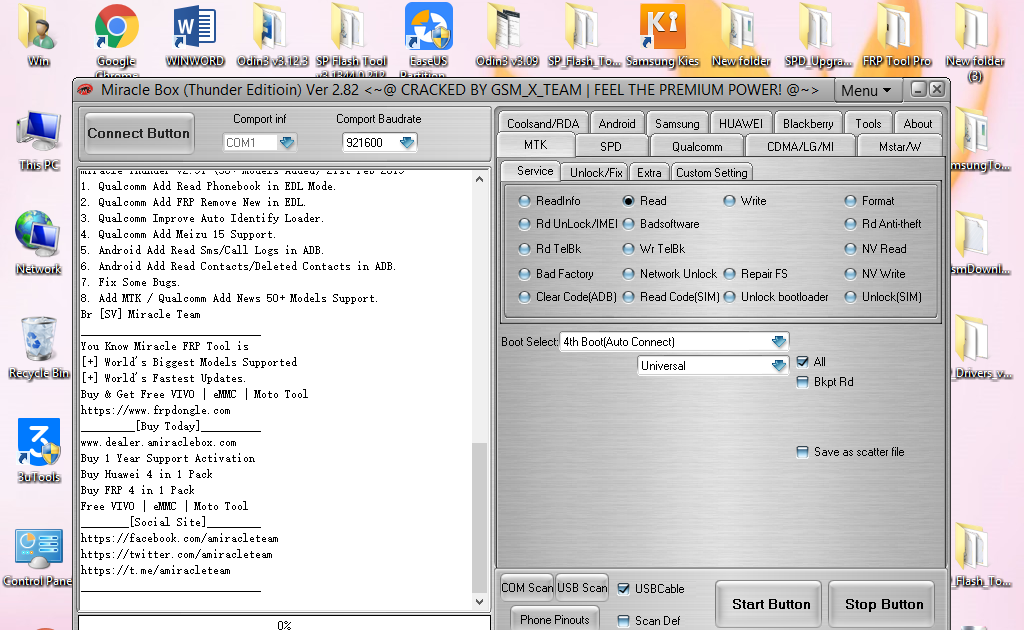Image resolution: width=1024 pixels, height=630 pixels.
Task: Select the NV Read radio option
Action: [x=850, y=249]
